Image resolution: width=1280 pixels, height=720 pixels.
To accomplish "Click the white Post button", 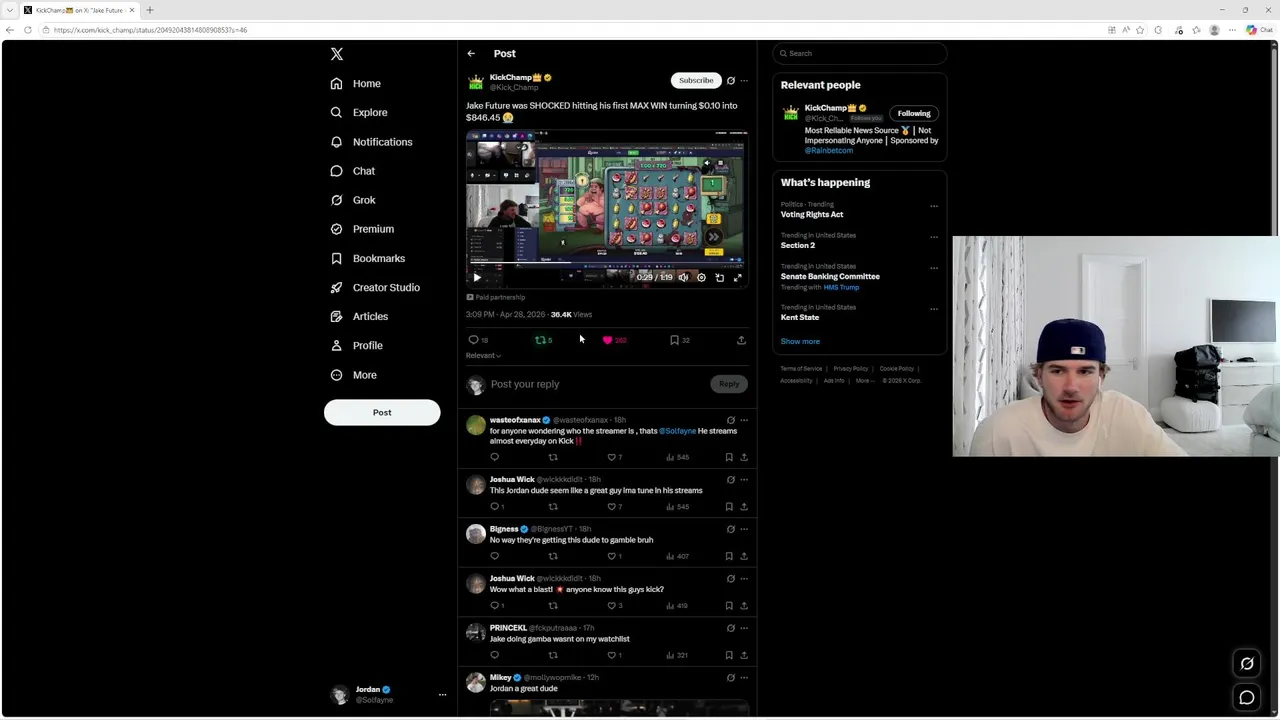I will point(382,412).
